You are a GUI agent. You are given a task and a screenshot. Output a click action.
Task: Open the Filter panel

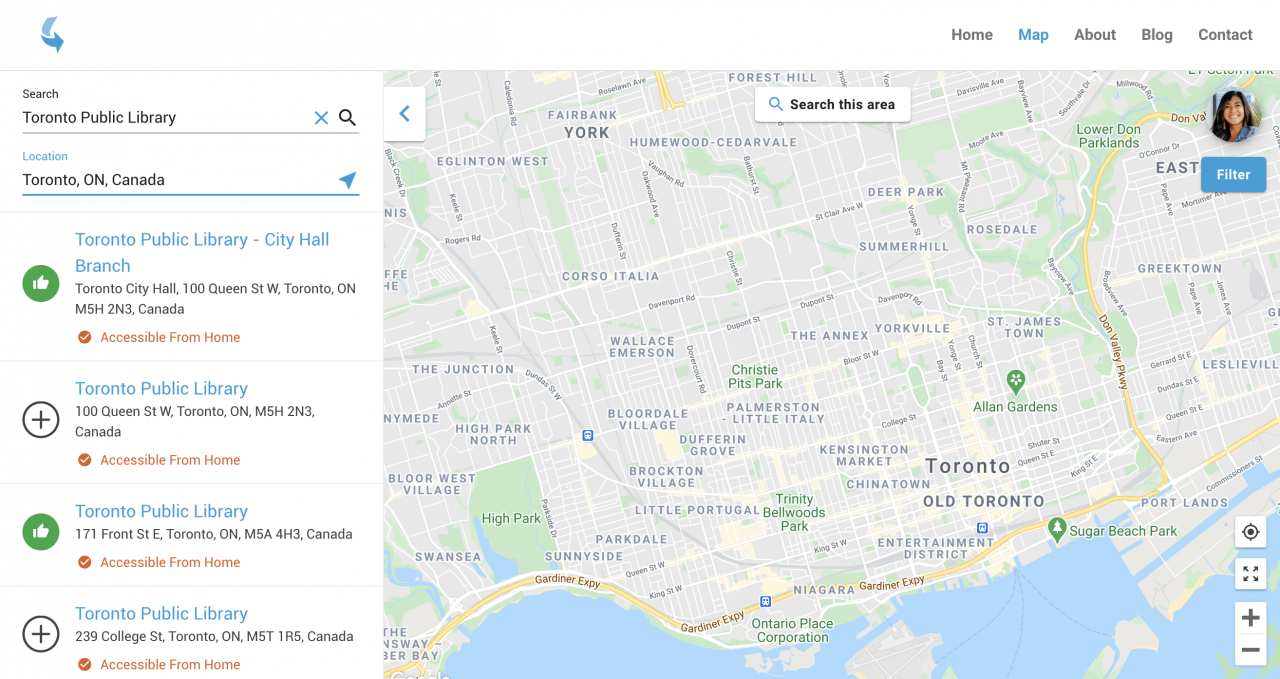click(x=1233, y=174)
